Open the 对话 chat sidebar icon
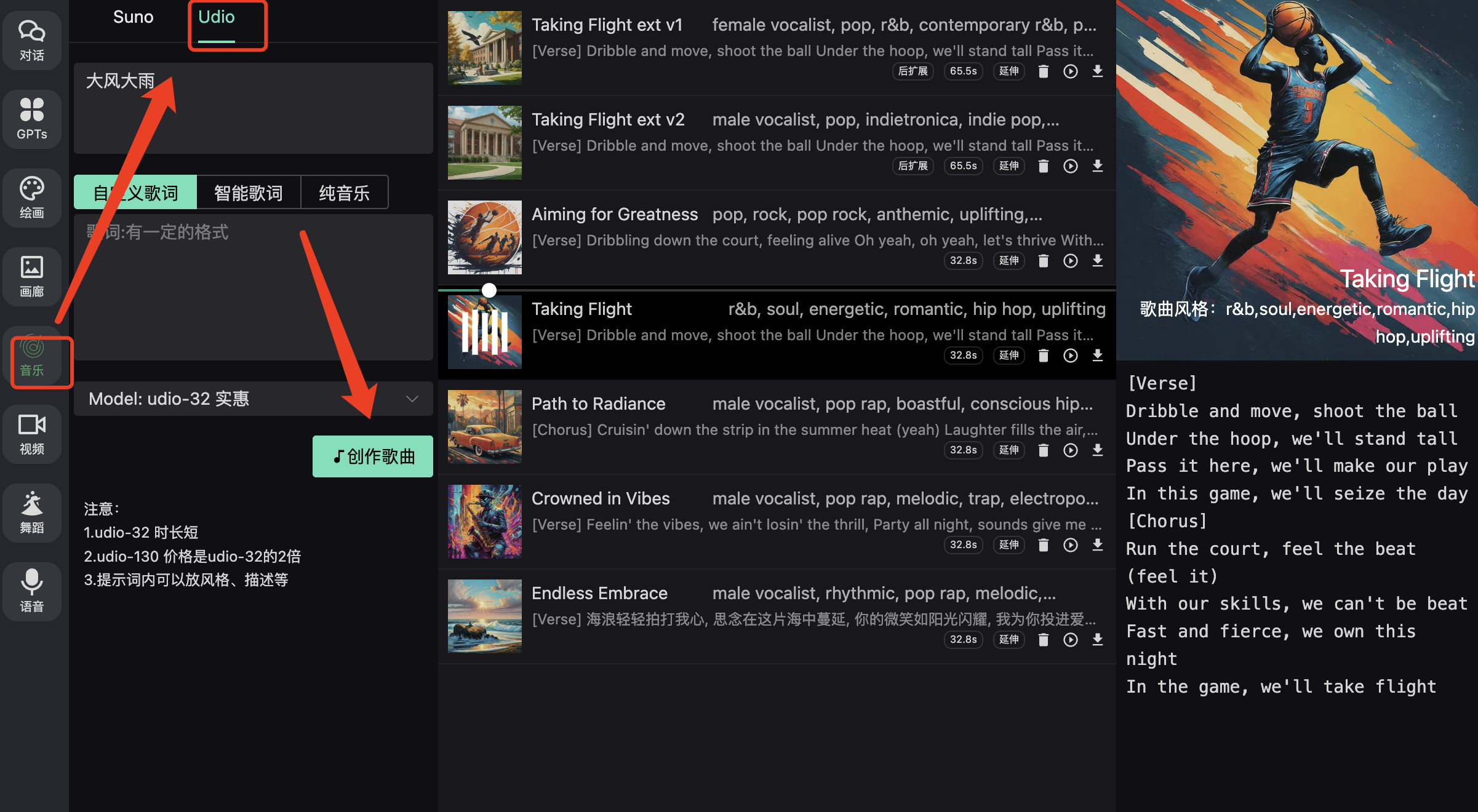The image size is (1478, 812). pos(32,40)
